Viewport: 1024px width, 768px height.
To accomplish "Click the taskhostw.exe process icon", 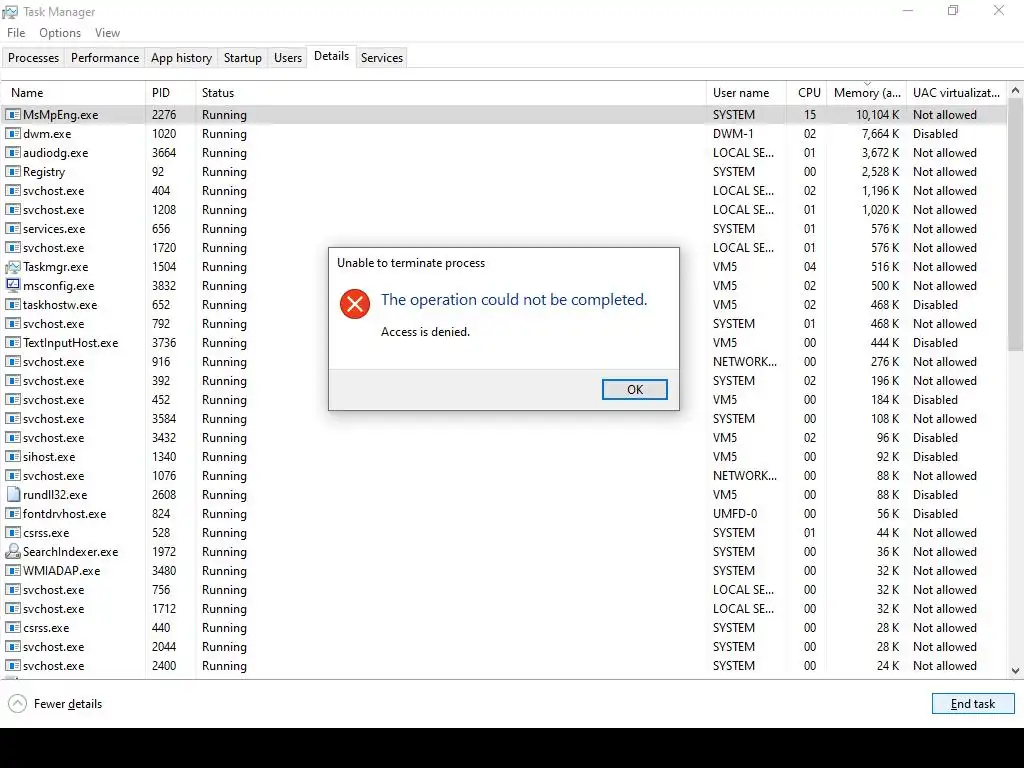I will click(12, 305).
